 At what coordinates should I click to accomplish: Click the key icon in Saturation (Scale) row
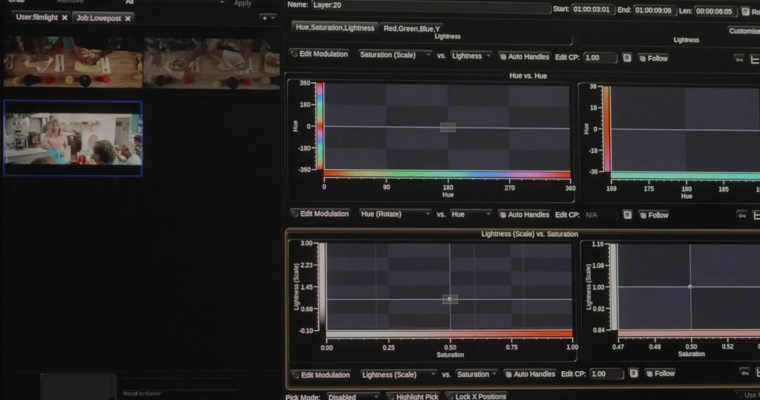click(739, 60)
